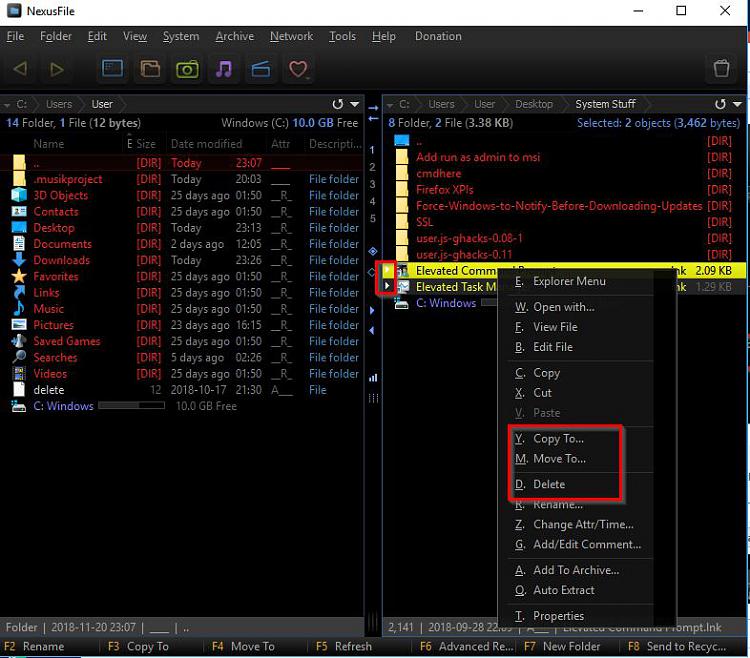This screenshot has height=658, width=750.
Task: Refresh the left panel with the reload icon
Action: pos(338,104)
